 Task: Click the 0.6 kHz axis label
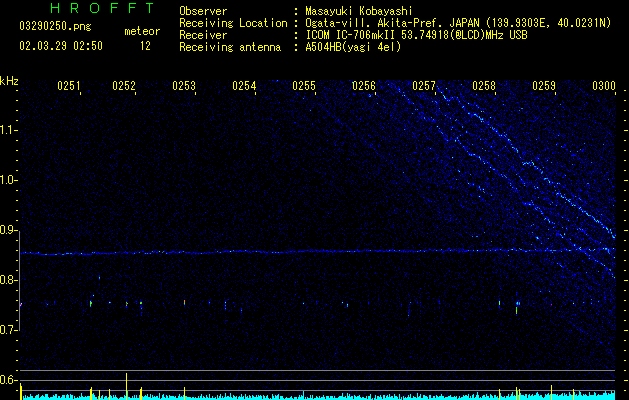(8, 380)
